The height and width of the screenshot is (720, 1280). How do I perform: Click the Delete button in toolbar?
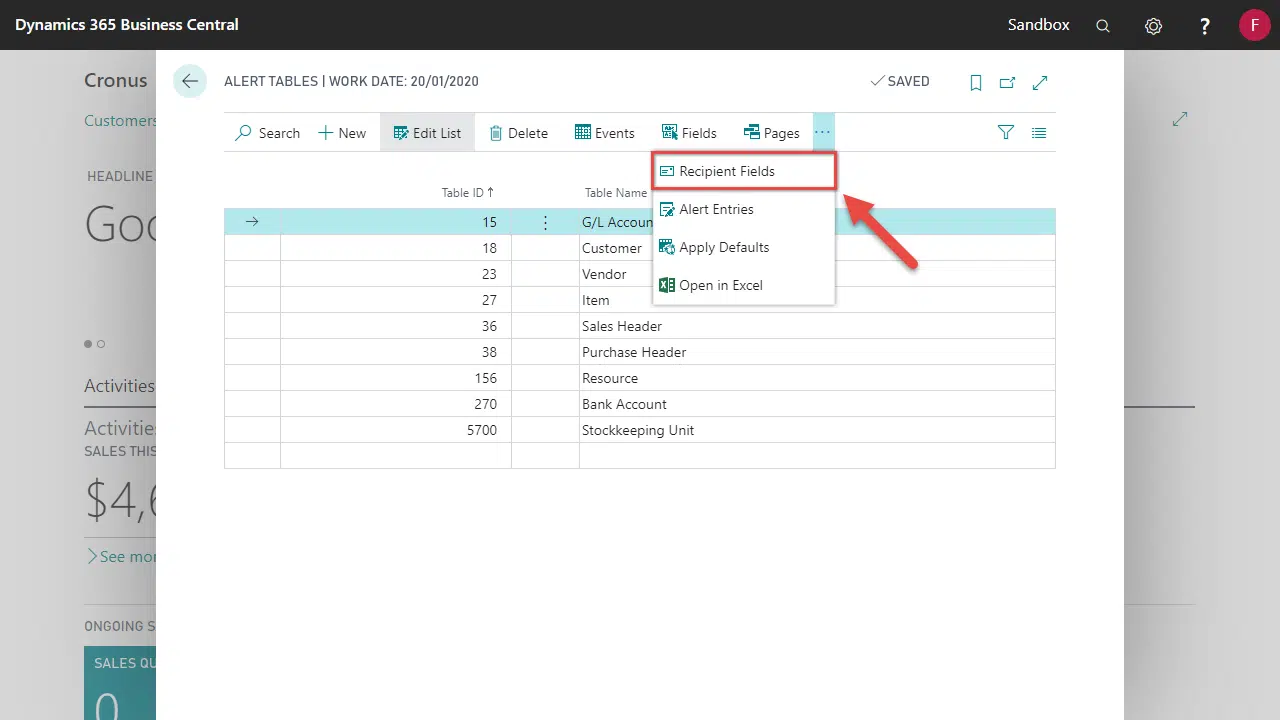pyautogui.click(x=518, y=133)
